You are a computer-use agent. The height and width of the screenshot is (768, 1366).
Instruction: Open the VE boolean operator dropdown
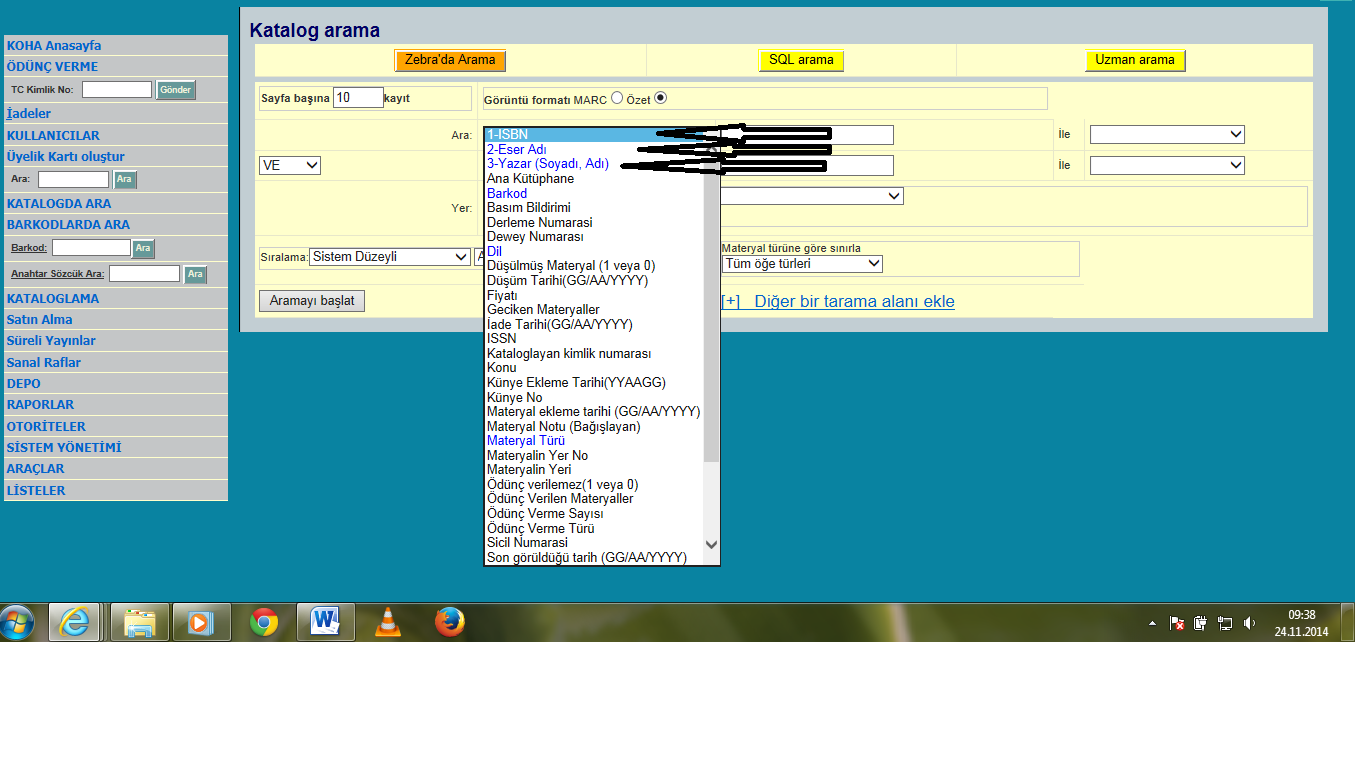(x=290, y=165)
